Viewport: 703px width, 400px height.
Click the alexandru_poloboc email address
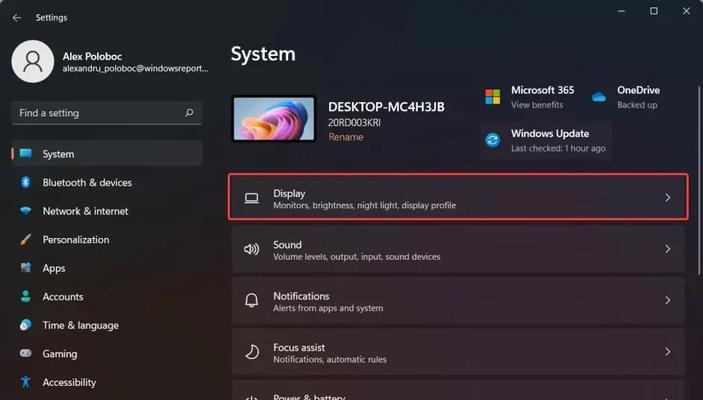[x=135, y=69]
